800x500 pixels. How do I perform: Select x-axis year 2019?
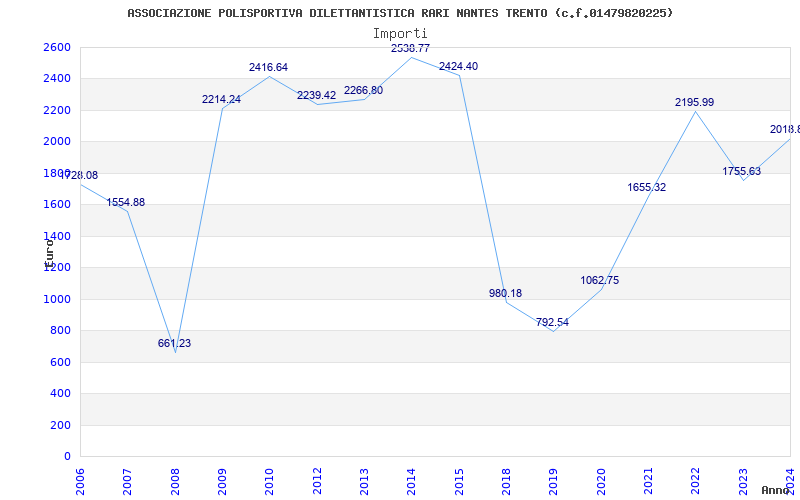pos(554,482)
